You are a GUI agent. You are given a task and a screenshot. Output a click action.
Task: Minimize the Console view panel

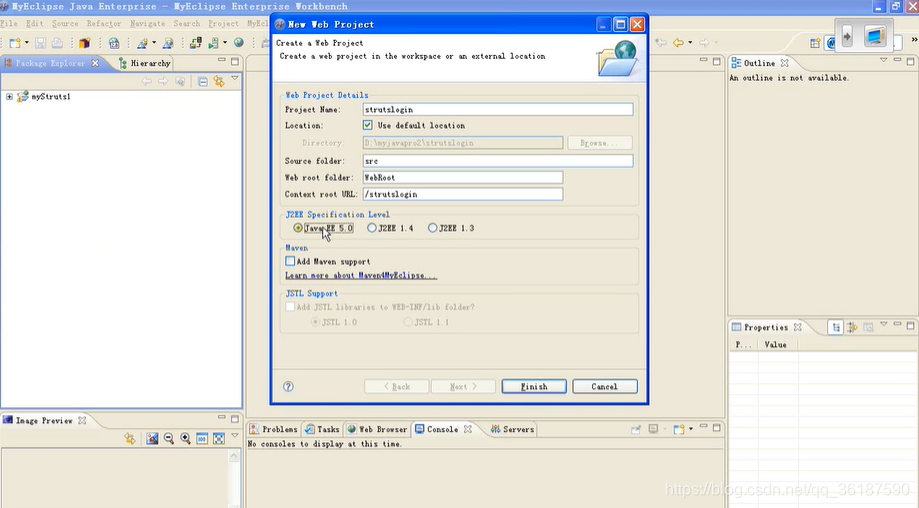click(x=704, y=427)
